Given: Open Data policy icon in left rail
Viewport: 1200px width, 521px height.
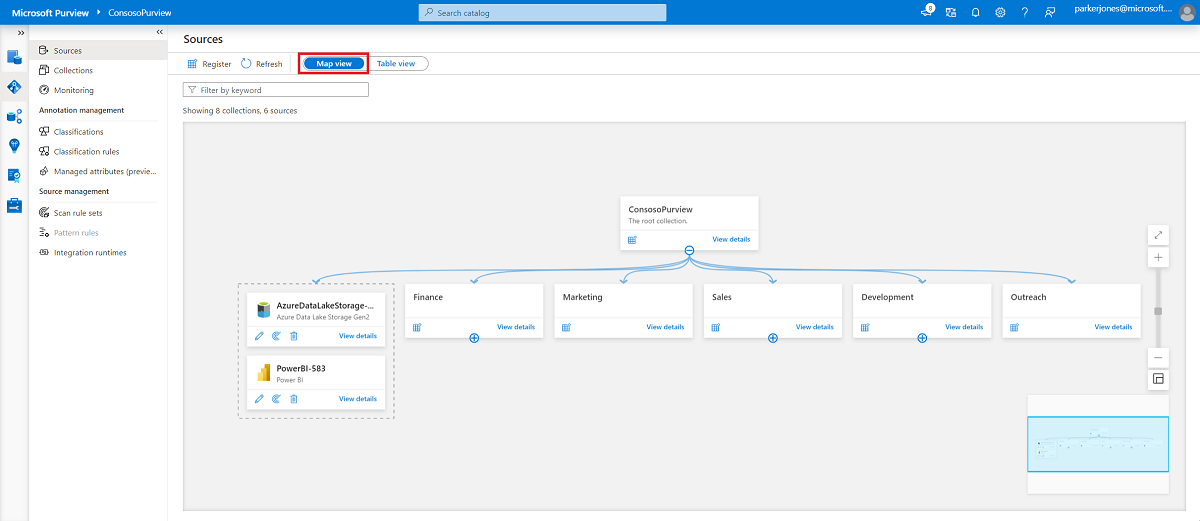Looking at the screenshot, I should [x=14, y=175].
